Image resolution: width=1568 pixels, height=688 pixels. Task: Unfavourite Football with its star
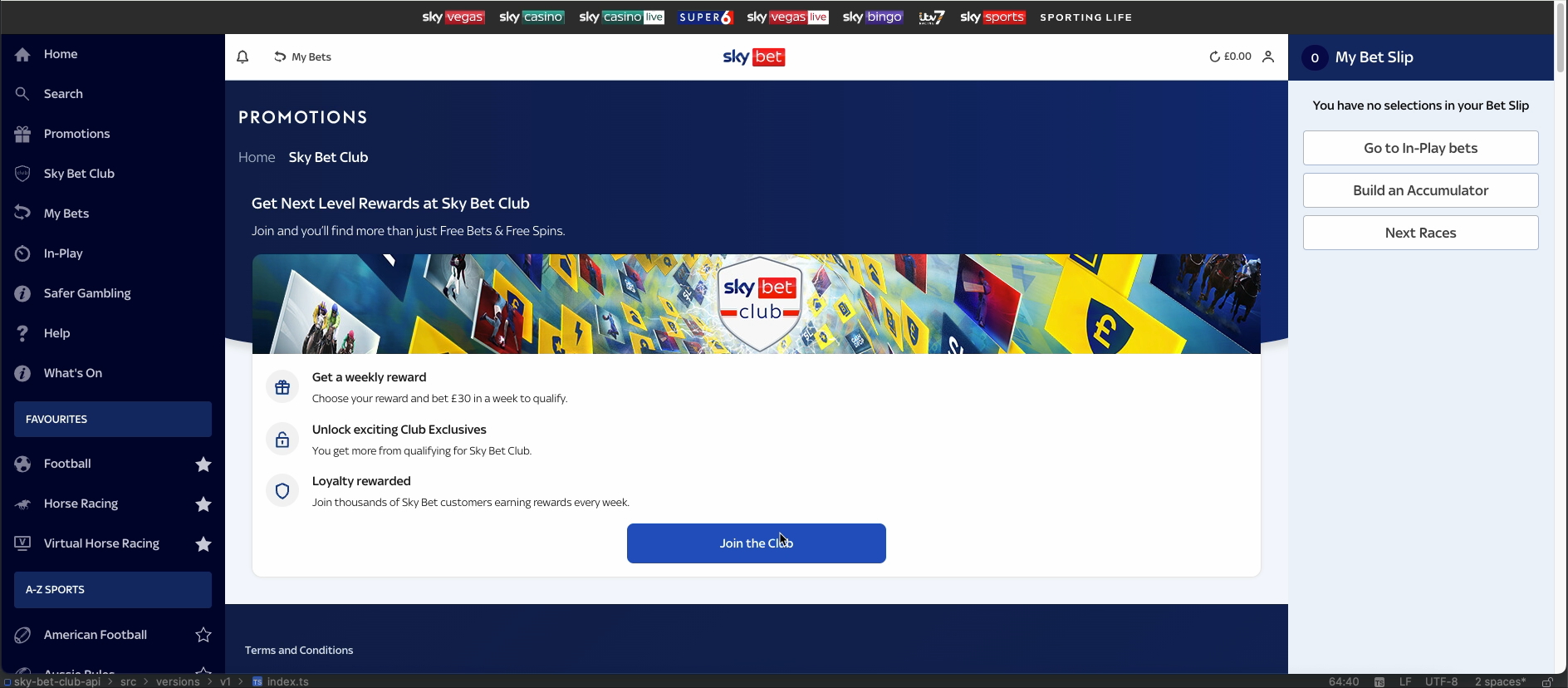click(203, 464)
